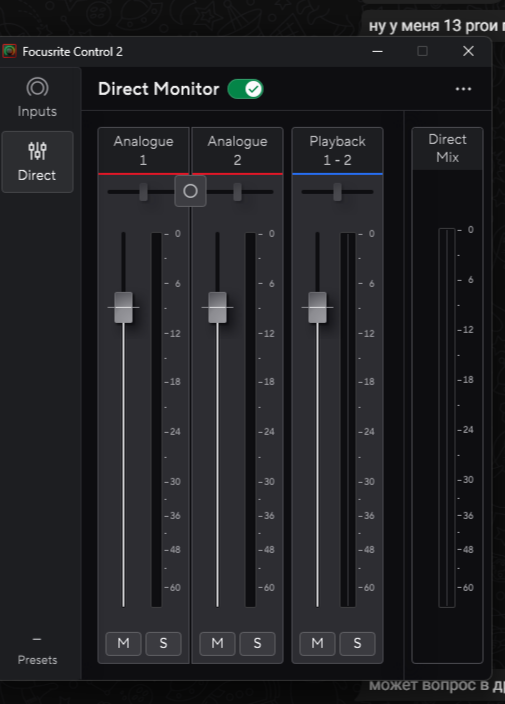
Task: Click the Playback 1 - 2 channel label
Action: point(338,150)
